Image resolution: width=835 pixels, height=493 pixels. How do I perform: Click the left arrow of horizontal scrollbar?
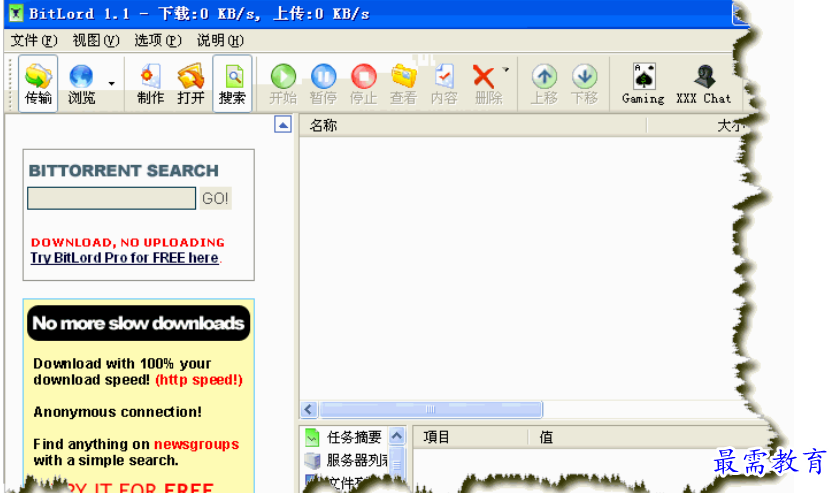tap(309, 409)
